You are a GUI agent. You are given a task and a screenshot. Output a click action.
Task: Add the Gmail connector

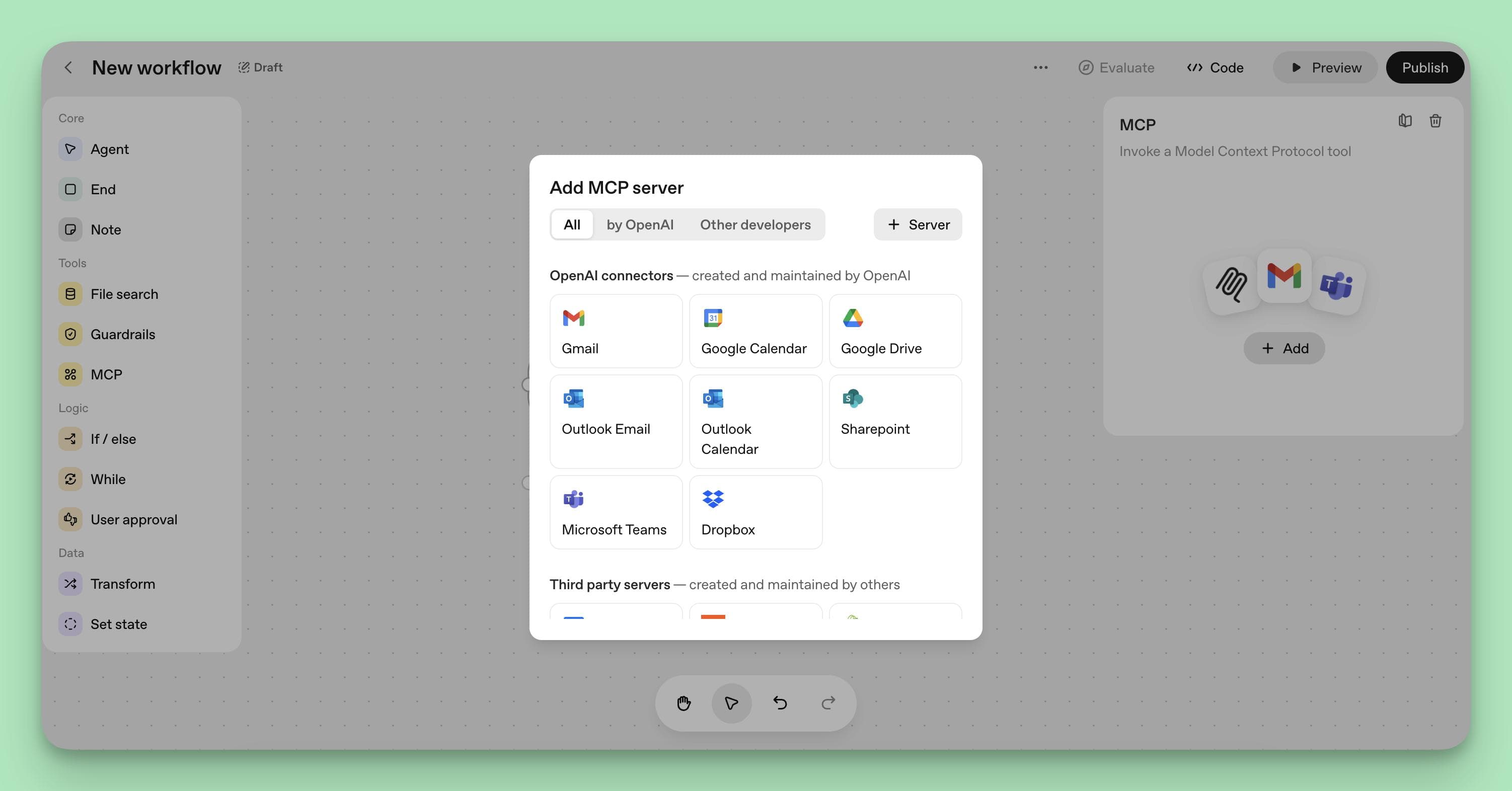616,331
